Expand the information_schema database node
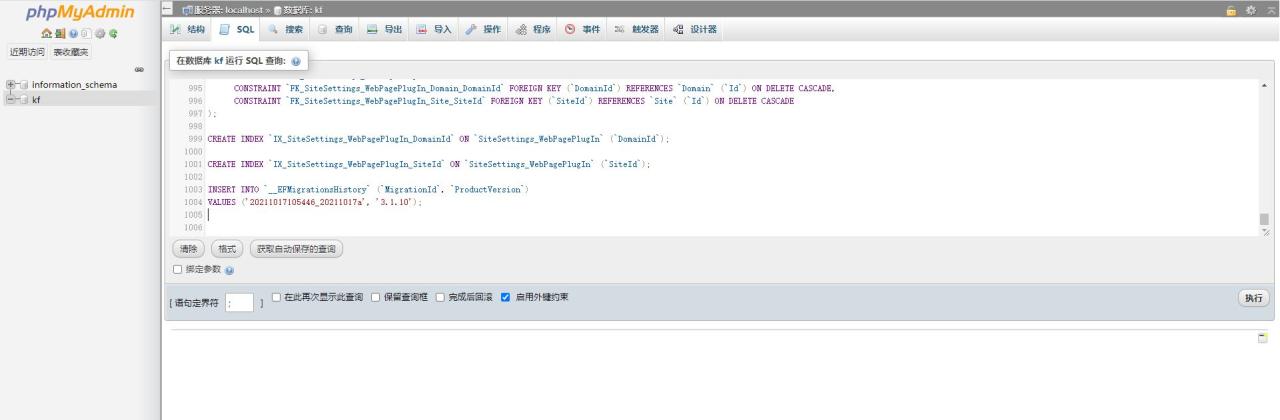This screenshot has height=420, width=1280. (x=10, y=85)
